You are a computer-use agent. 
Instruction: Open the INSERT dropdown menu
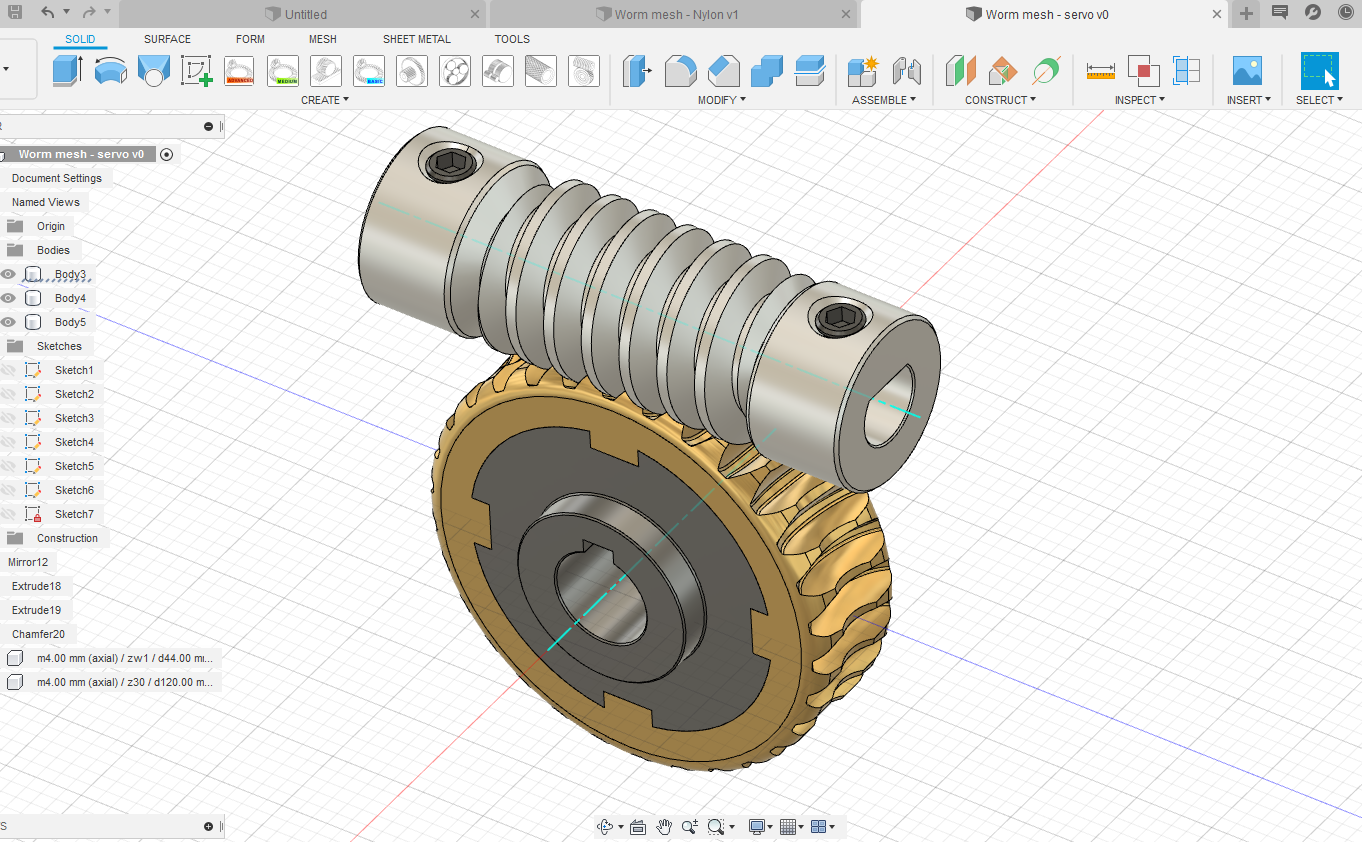pos(1249,100)
